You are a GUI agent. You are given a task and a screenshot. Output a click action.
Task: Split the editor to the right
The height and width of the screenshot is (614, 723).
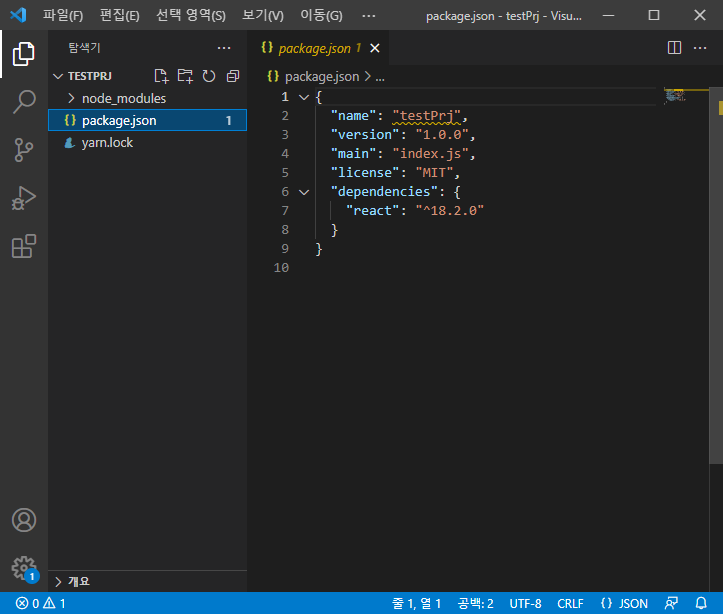click(674, 47)
